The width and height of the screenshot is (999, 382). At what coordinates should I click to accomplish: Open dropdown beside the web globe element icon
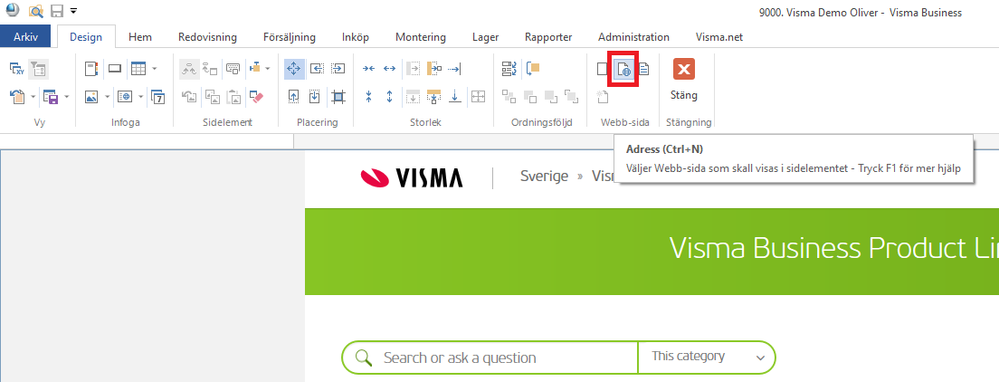point(140,97)
